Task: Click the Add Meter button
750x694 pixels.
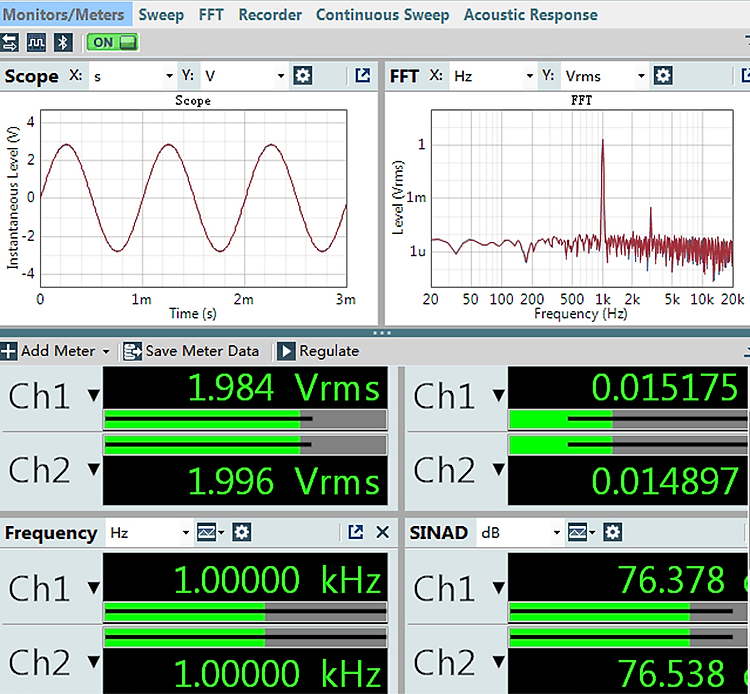Action: pyautogui.click(x=55, y=351)
